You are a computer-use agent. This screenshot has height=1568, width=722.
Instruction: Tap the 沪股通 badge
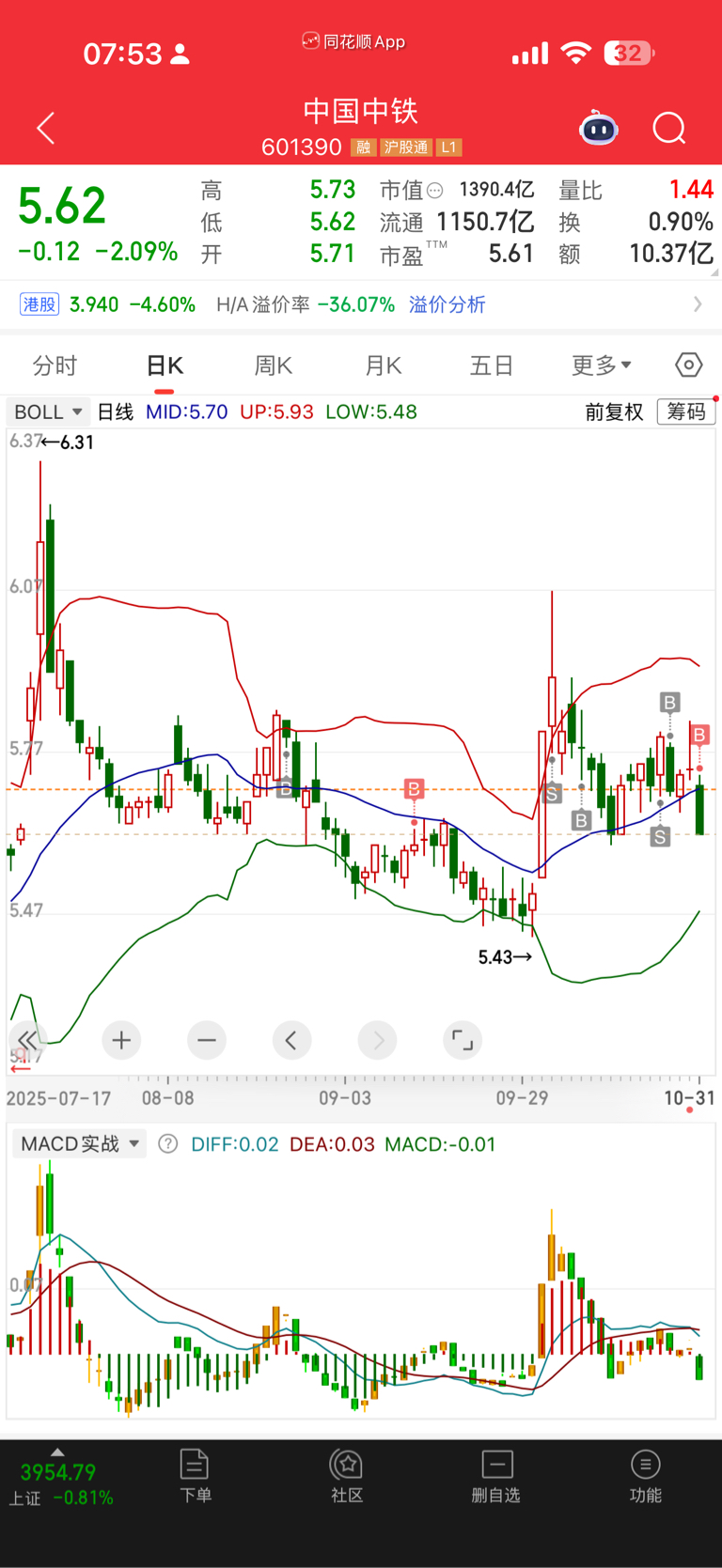pos(406,147)
